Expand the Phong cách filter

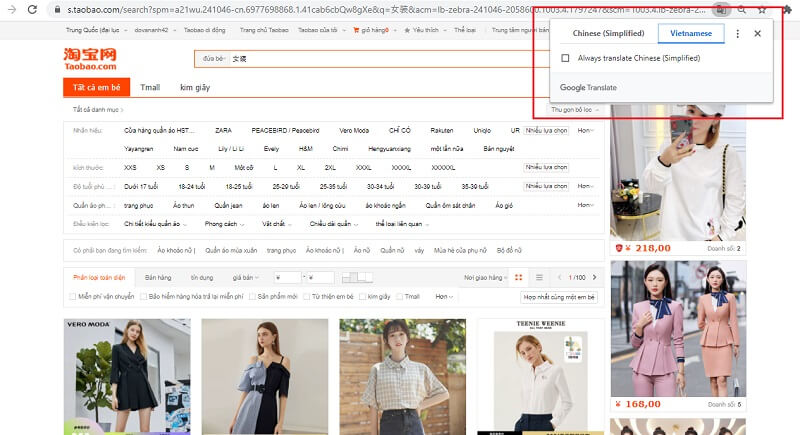pyautogui.click(x=224, y=224)
